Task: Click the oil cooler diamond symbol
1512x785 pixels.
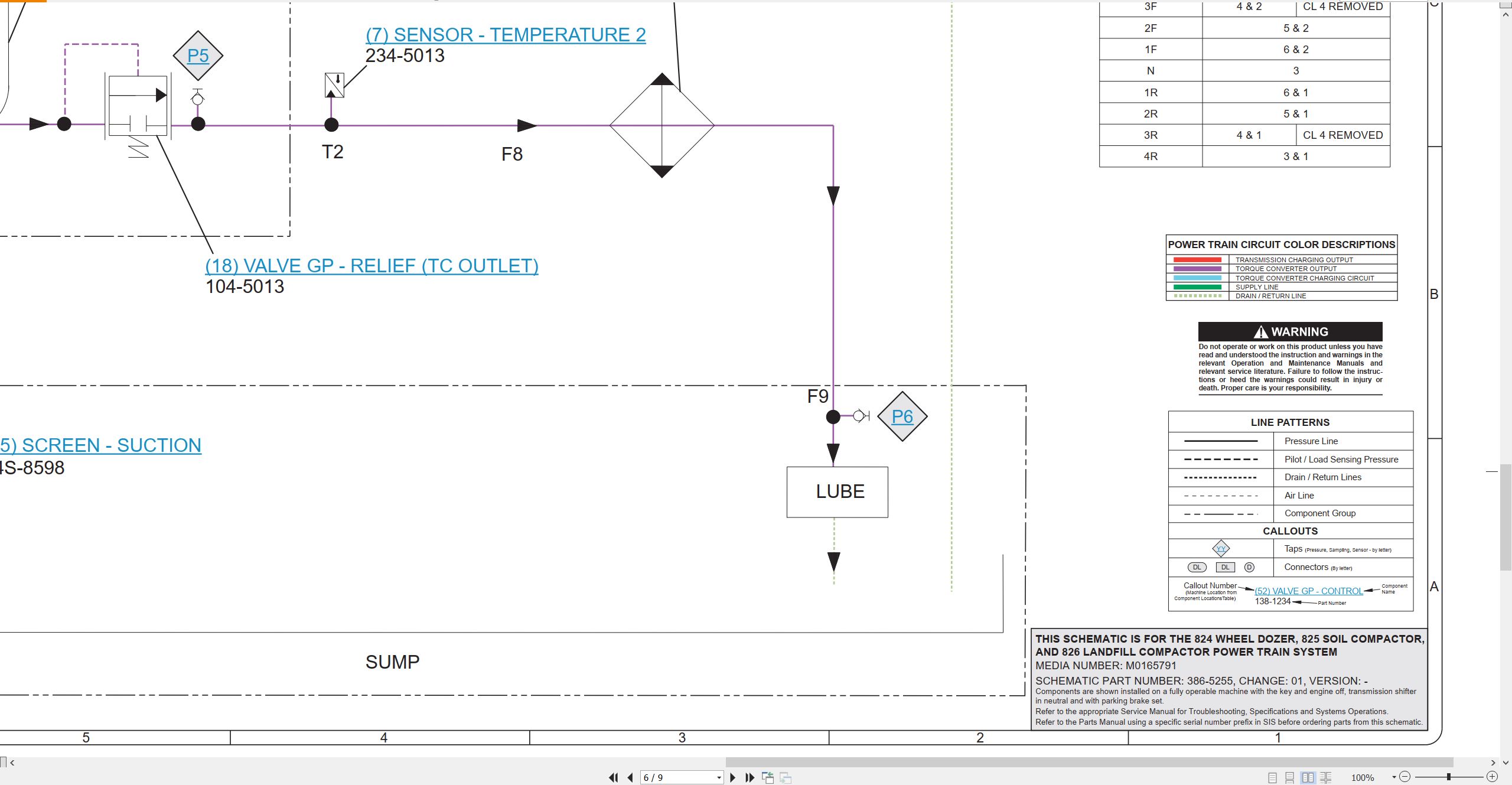Action: coord(662,125)
